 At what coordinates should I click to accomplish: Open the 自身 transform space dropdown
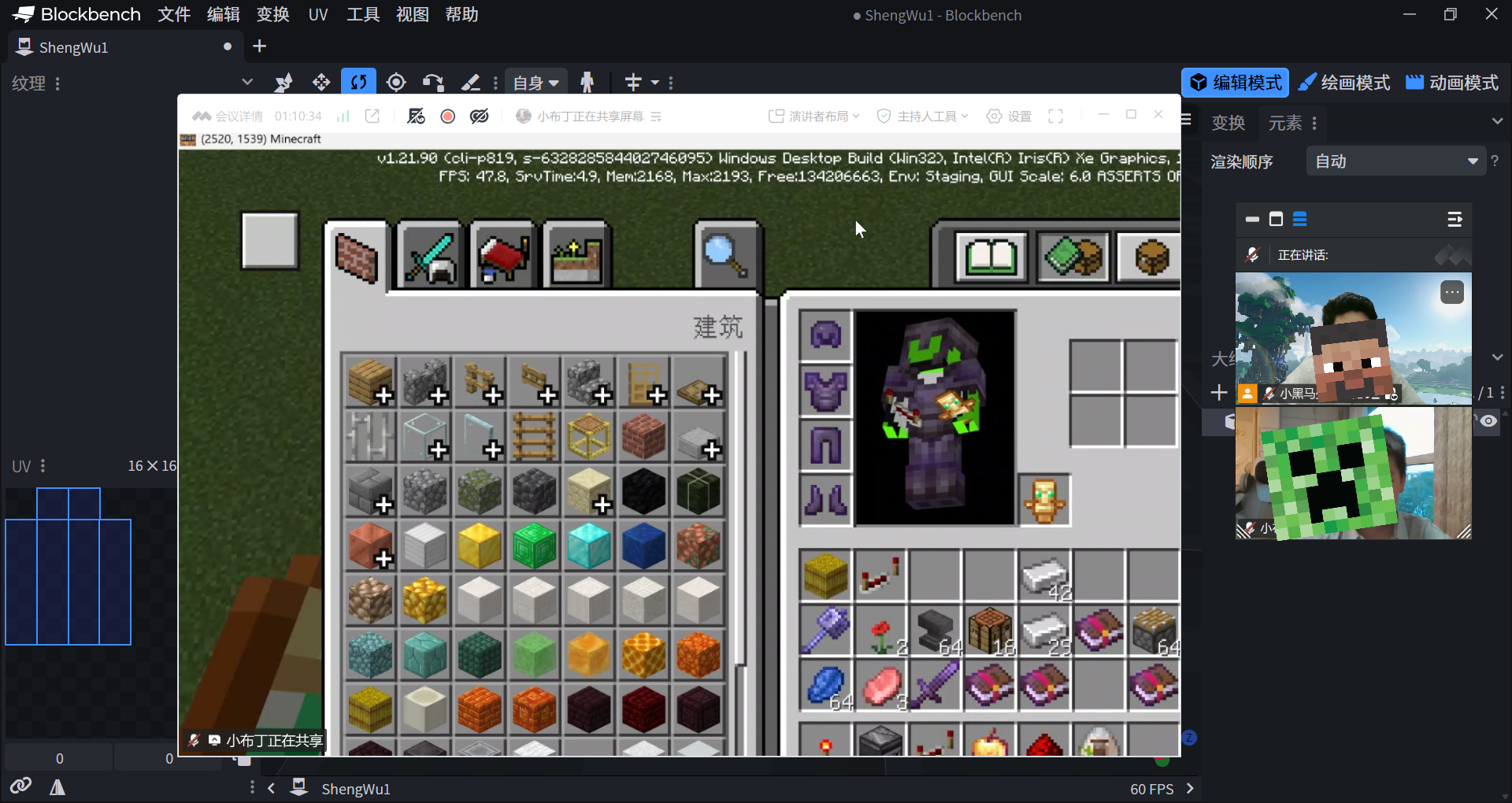tap(535, 82)
